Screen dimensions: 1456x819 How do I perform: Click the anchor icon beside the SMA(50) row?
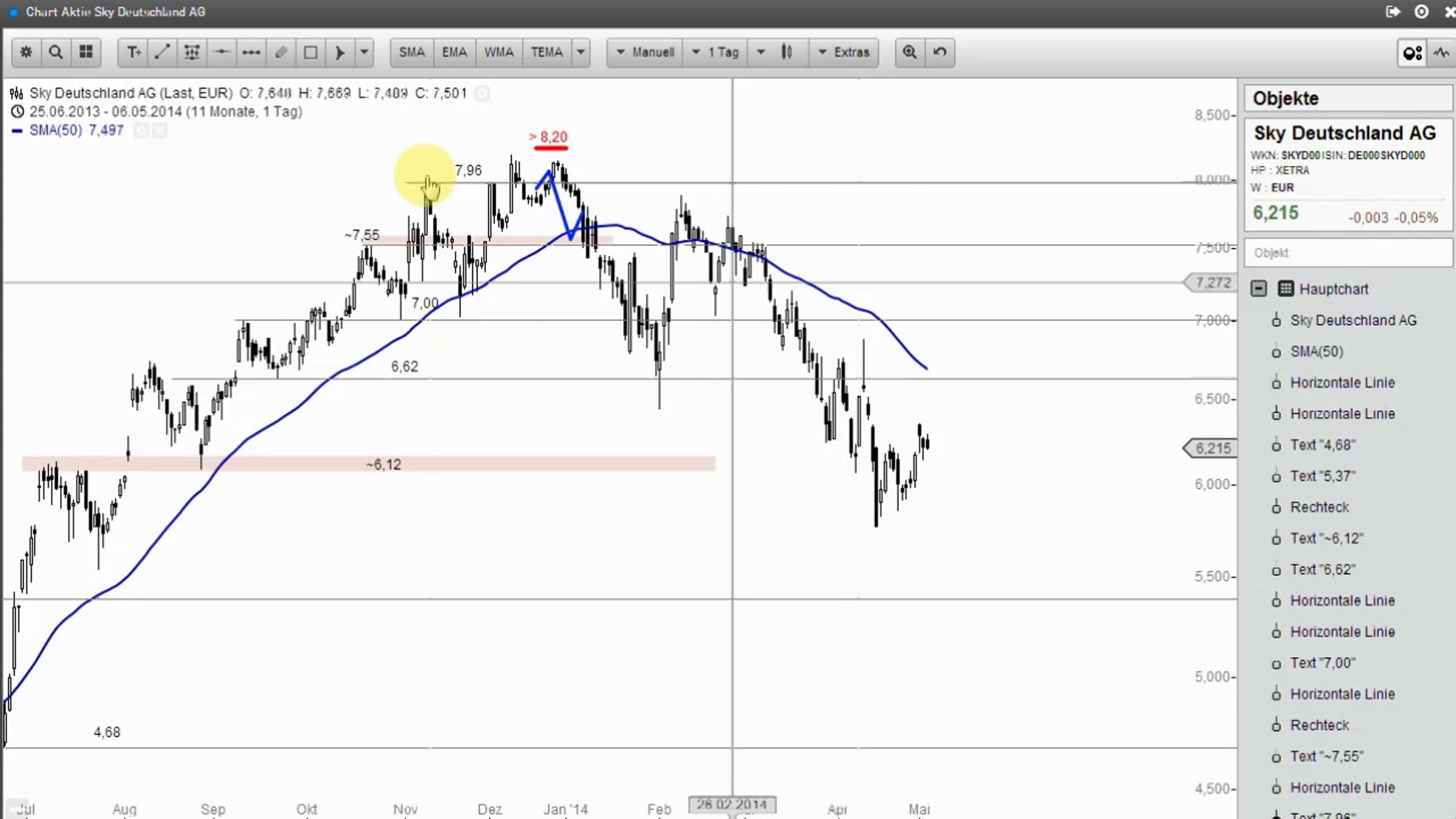point(1276,352)
